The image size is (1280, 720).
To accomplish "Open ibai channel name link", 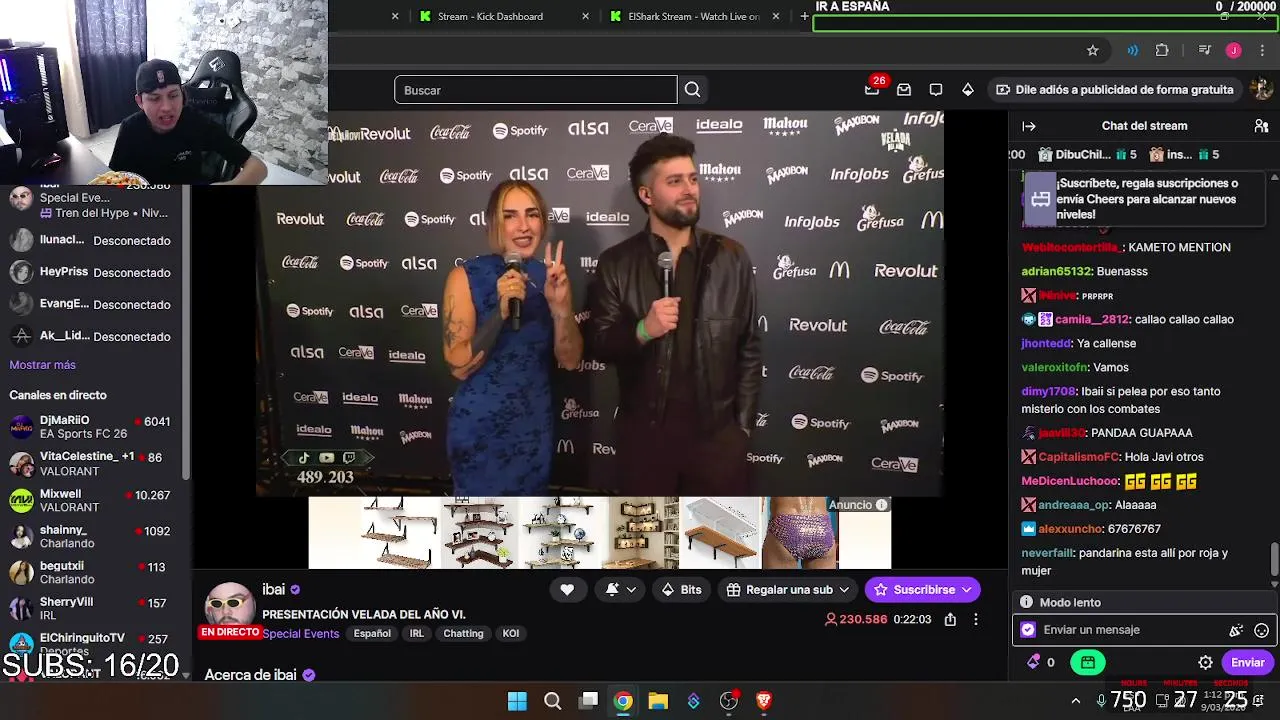I will pyautogui.click(x=274, y=590).
